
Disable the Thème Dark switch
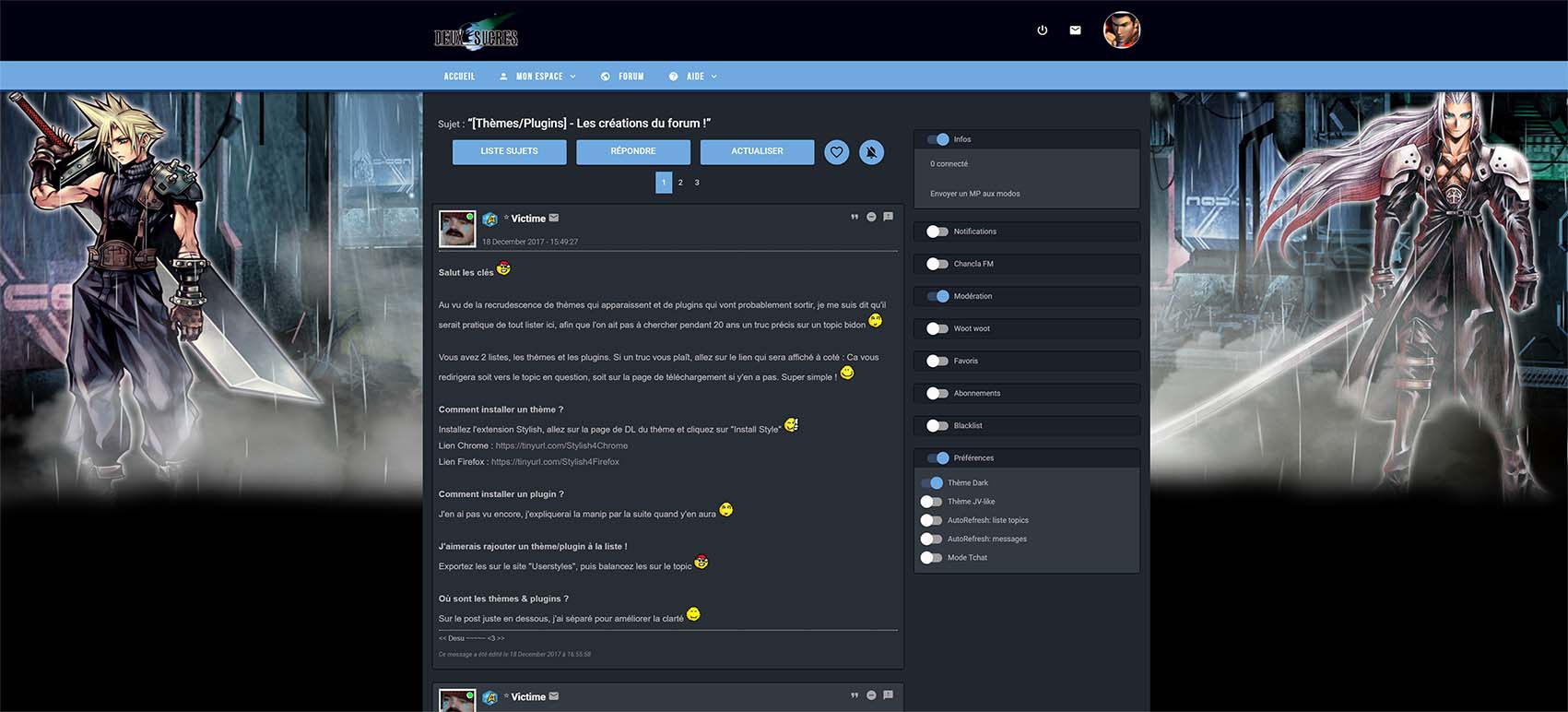[932, 482]
